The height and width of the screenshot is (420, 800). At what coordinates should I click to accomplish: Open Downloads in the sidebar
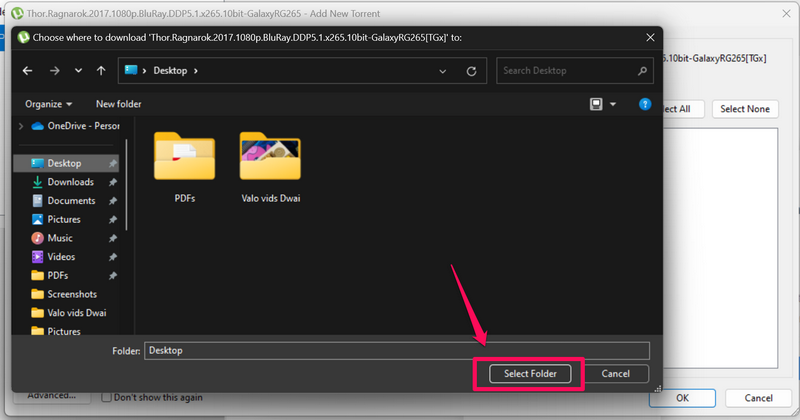(x=66, y=182)
